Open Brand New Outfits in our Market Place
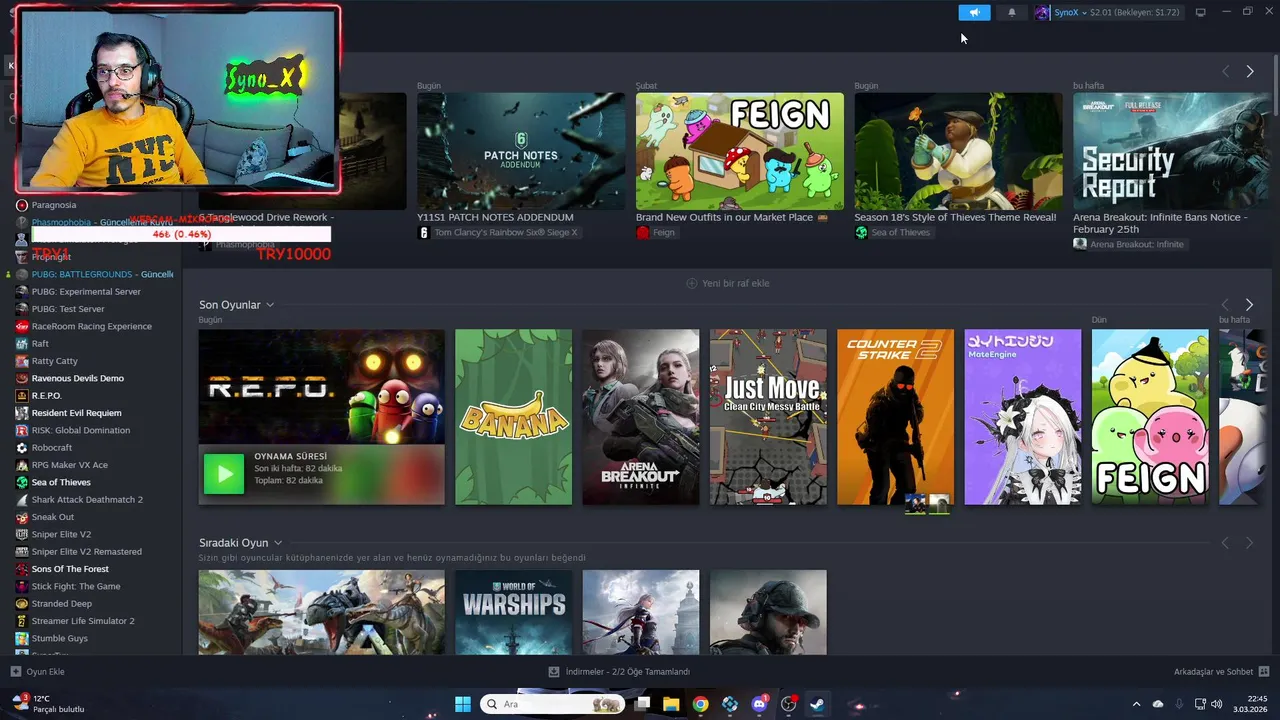 tap(731, 217)
